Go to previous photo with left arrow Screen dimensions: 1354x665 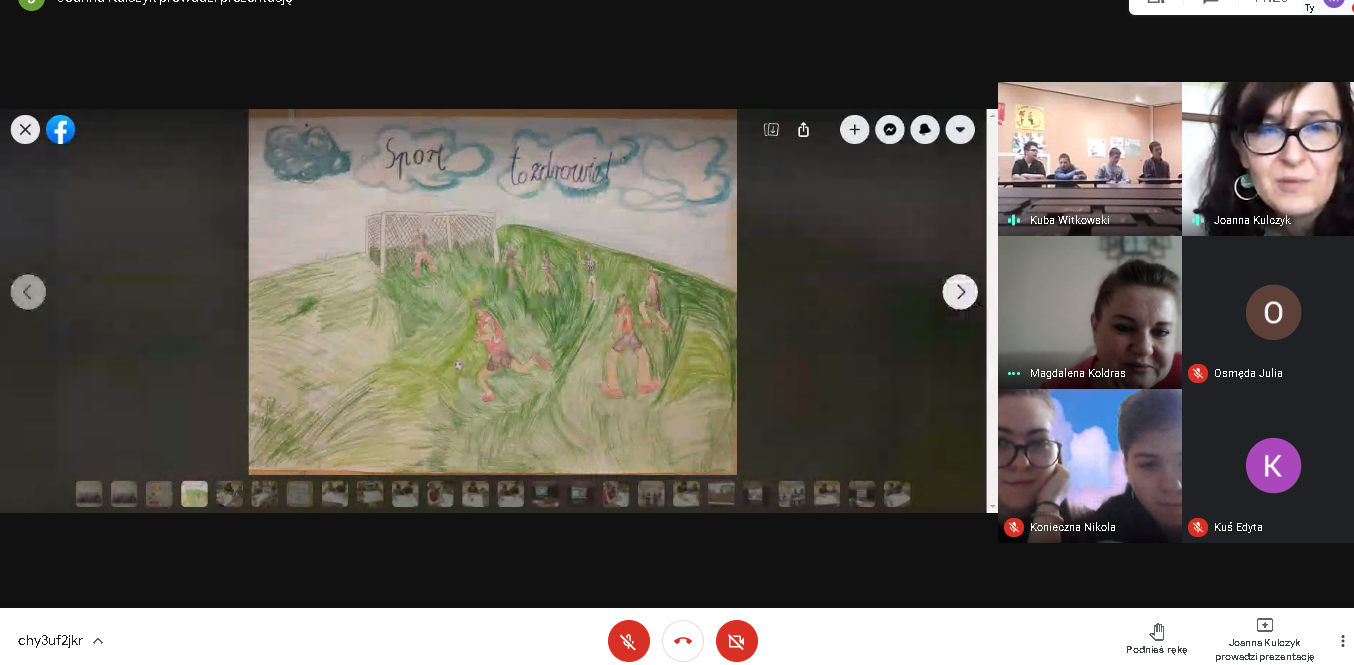(x=28, y=292)
